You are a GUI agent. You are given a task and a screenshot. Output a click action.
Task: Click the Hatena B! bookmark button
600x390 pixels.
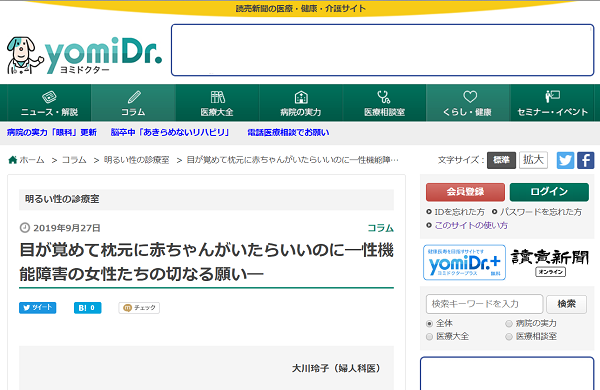click(88, 308)
